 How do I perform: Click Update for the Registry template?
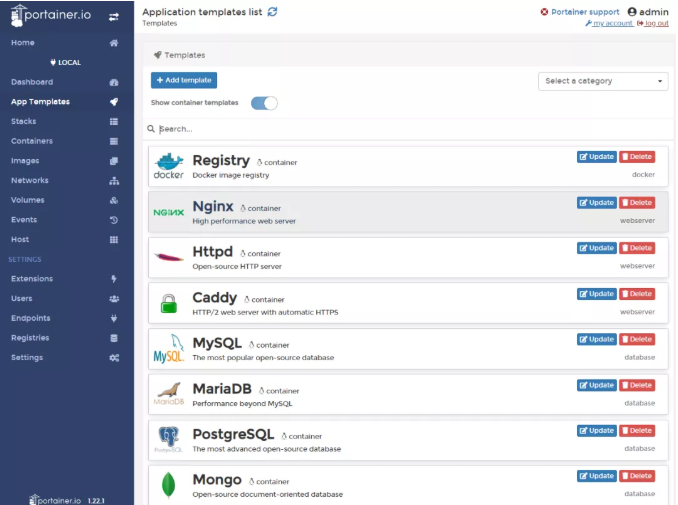pos(597,157)
